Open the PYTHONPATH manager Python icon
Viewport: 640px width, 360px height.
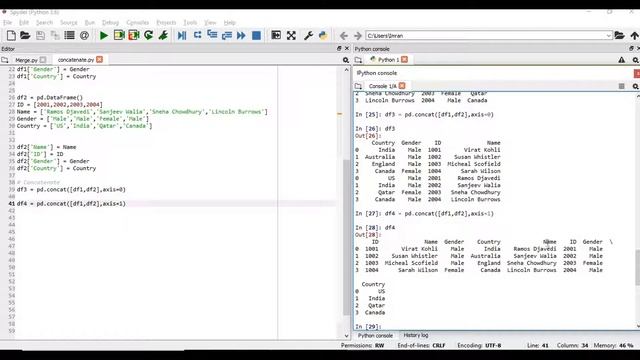[x=323, y=36]
